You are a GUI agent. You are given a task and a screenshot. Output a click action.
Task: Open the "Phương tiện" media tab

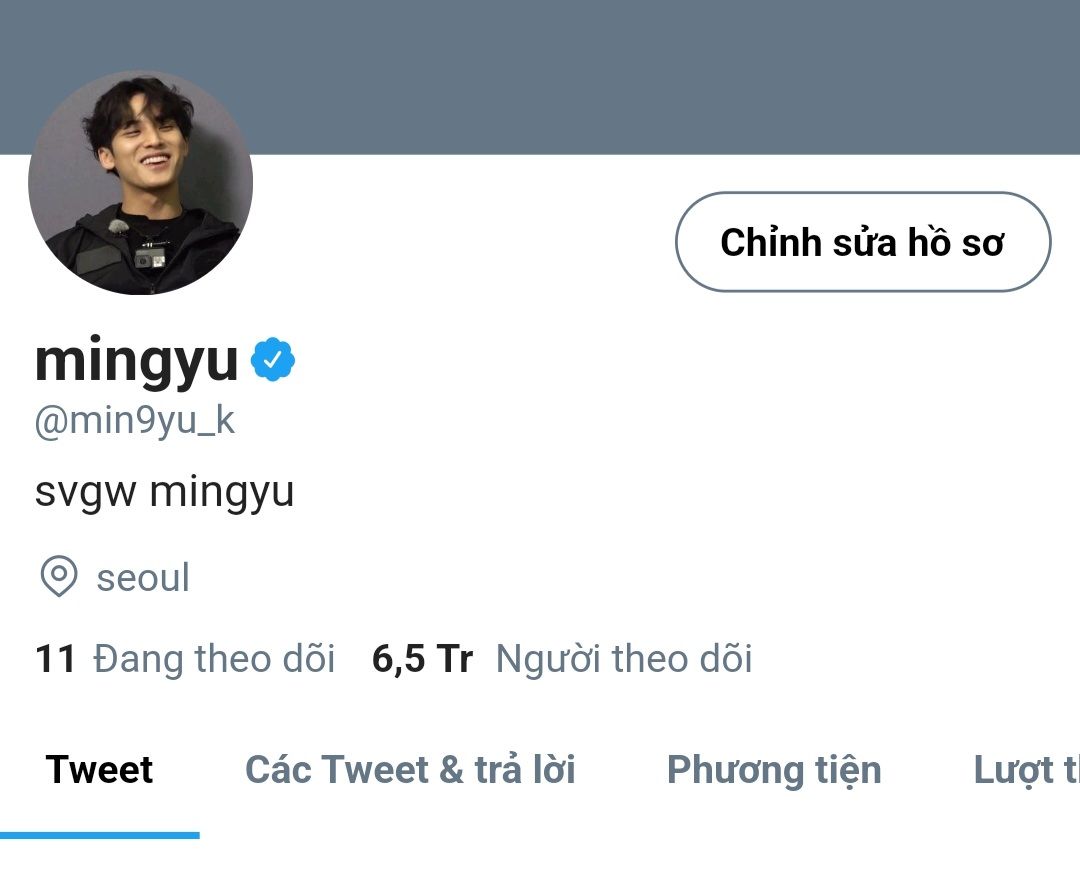[x=774, y=770]
